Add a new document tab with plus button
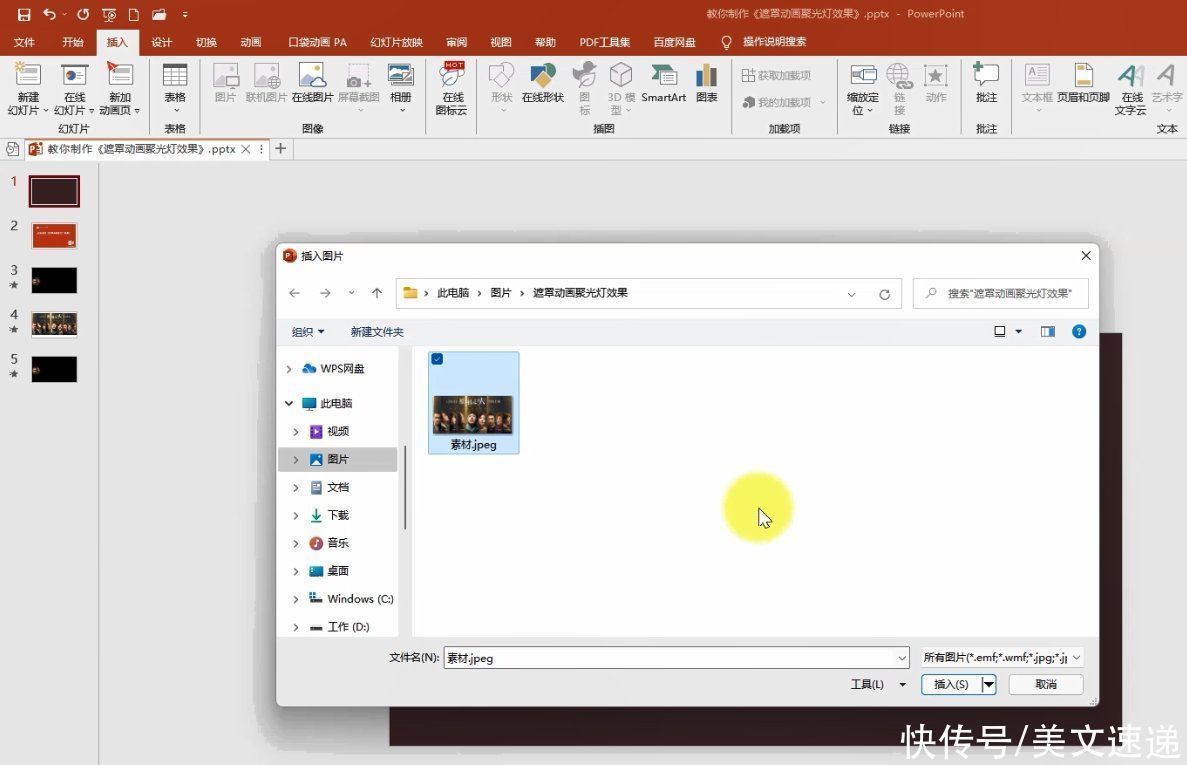Viewport: 1187px width, 765px height. point(280,149)
